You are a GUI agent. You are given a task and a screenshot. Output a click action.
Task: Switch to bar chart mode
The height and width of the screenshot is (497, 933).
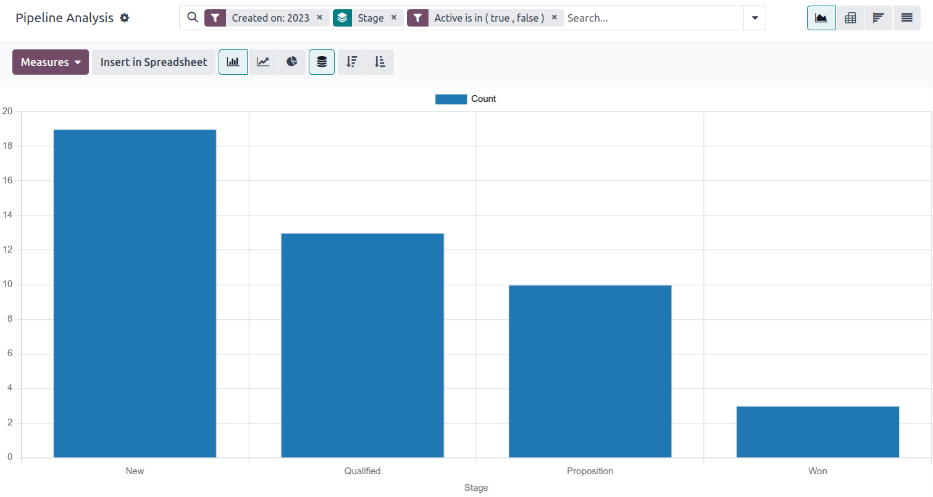pos(233,62)
